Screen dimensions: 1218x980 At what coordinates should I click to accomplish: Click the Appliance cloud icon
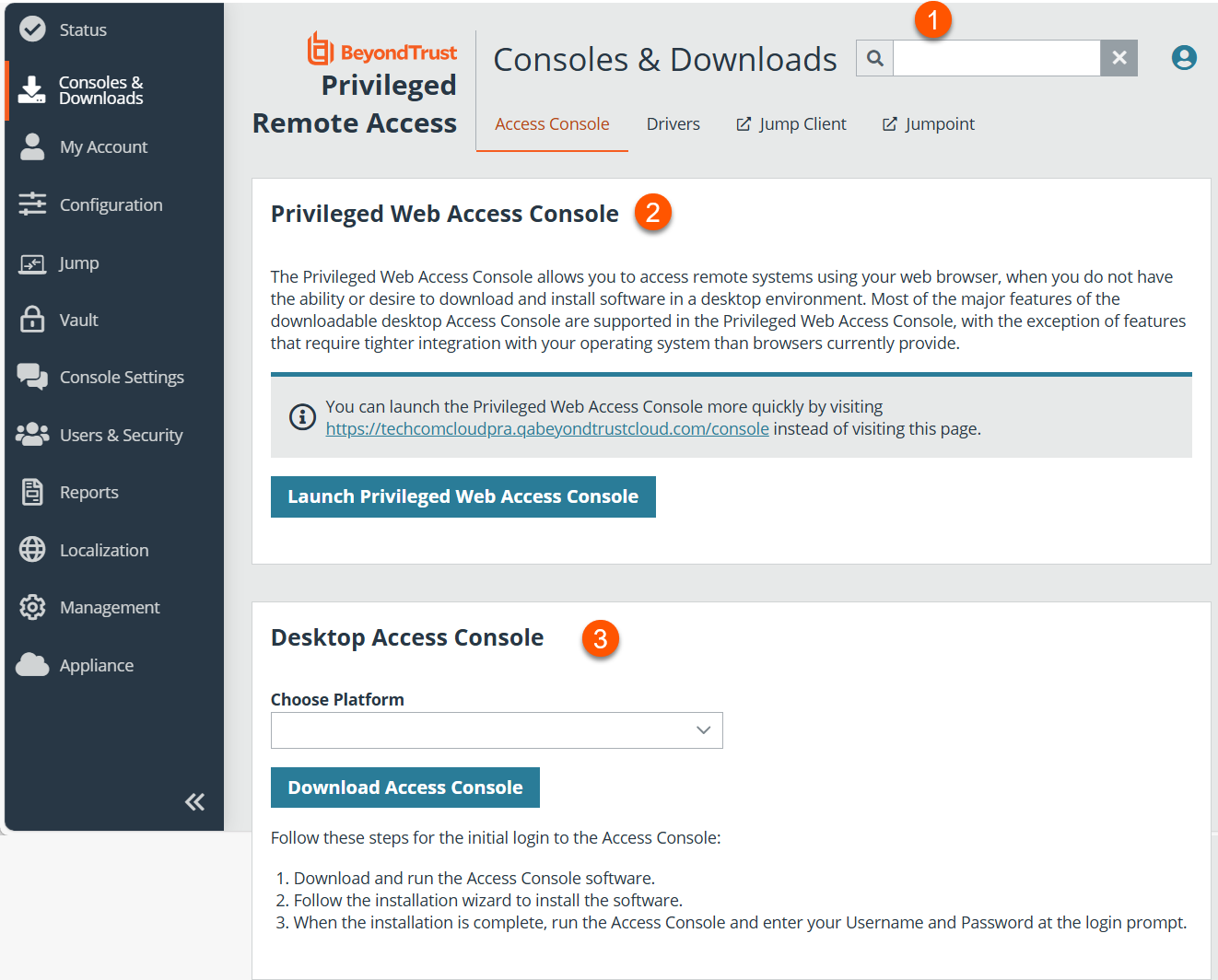32,664
